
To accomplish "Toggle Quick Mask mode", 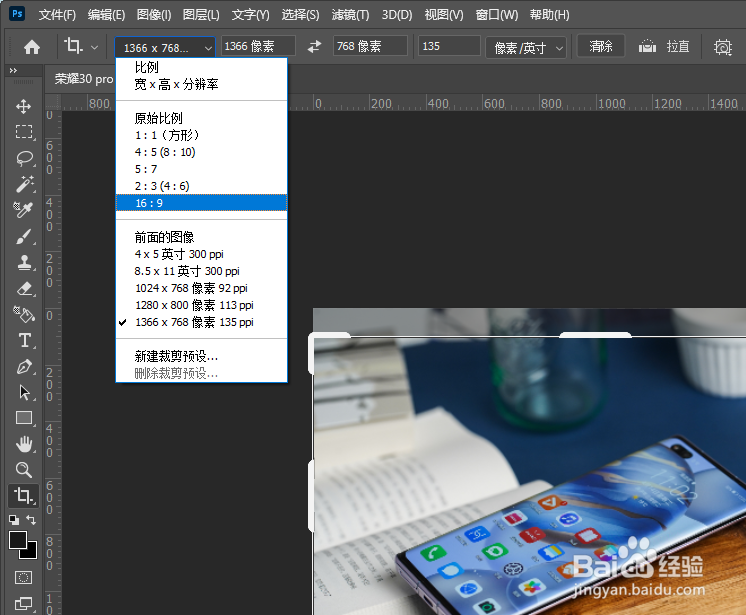I will [23, 577].
